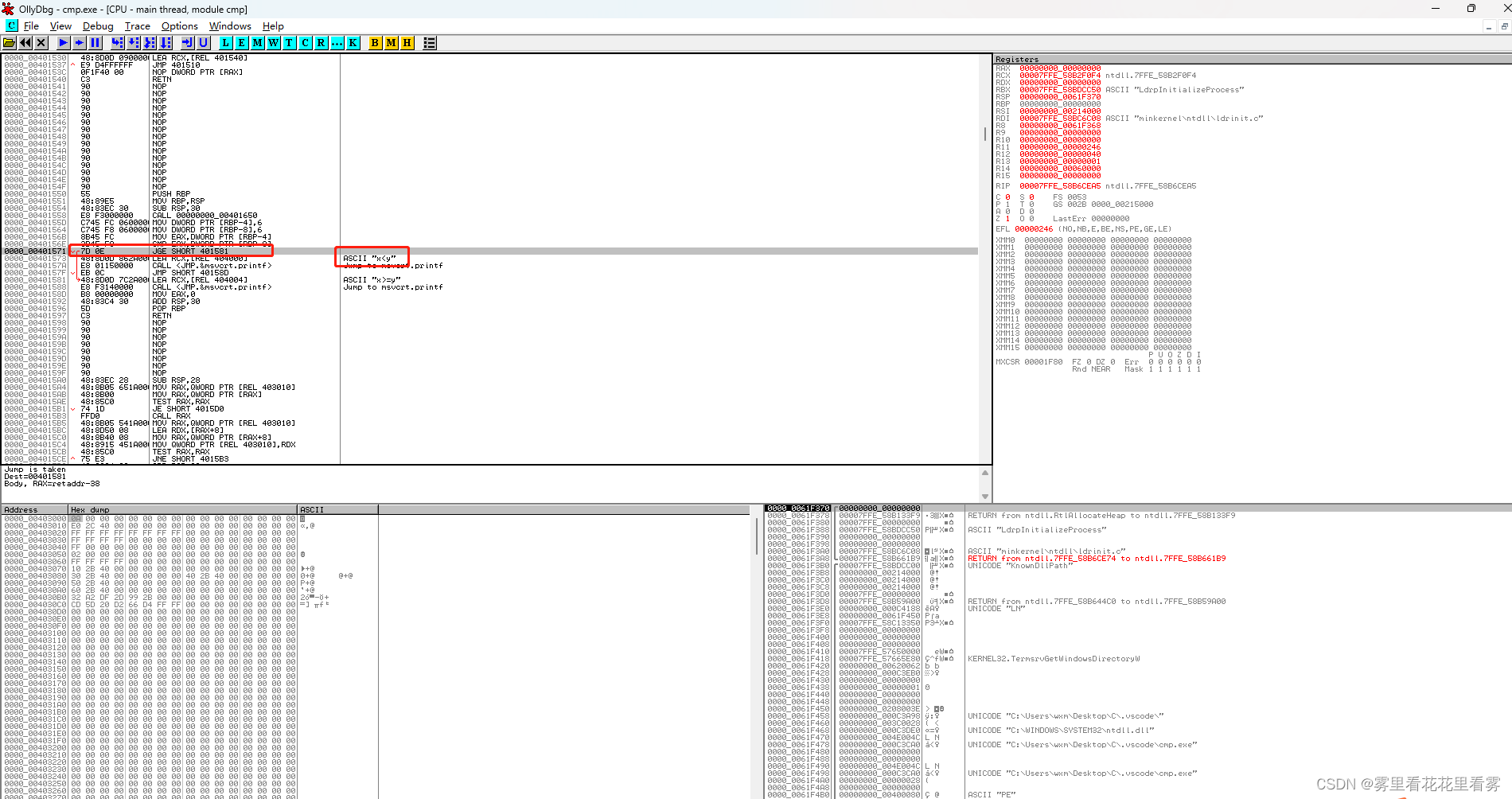This screenshot has width=1512, height=799.
Task: Show memory breakpoints (yellow M icon)
Action: (x=392, y=43)
